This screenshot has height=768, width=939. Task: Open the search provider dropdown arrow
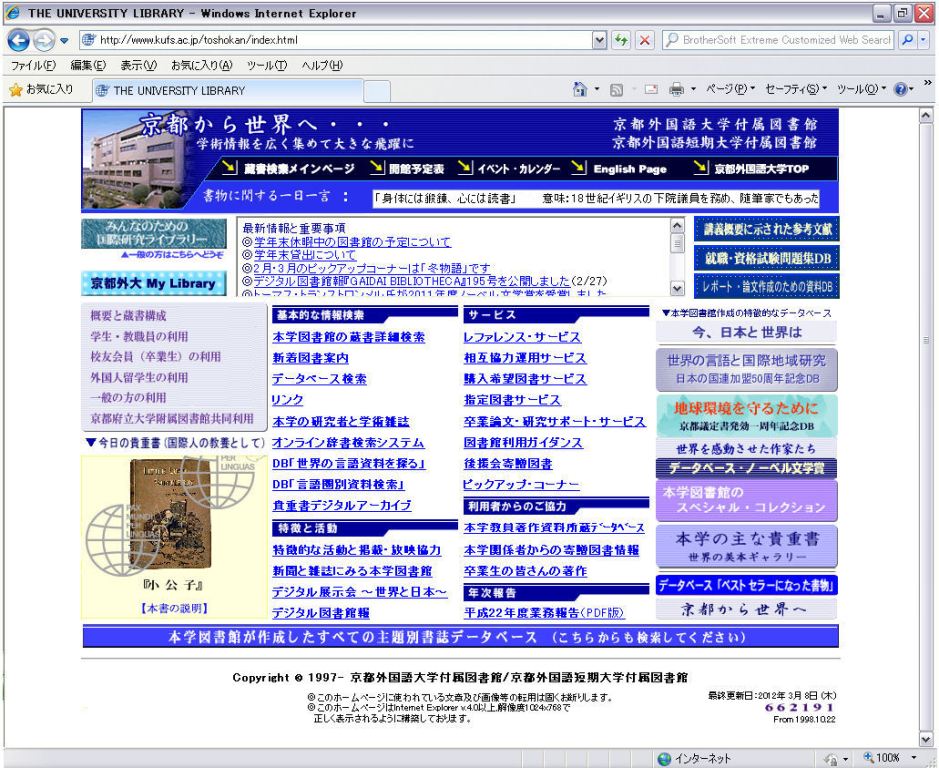coord(924,41)
